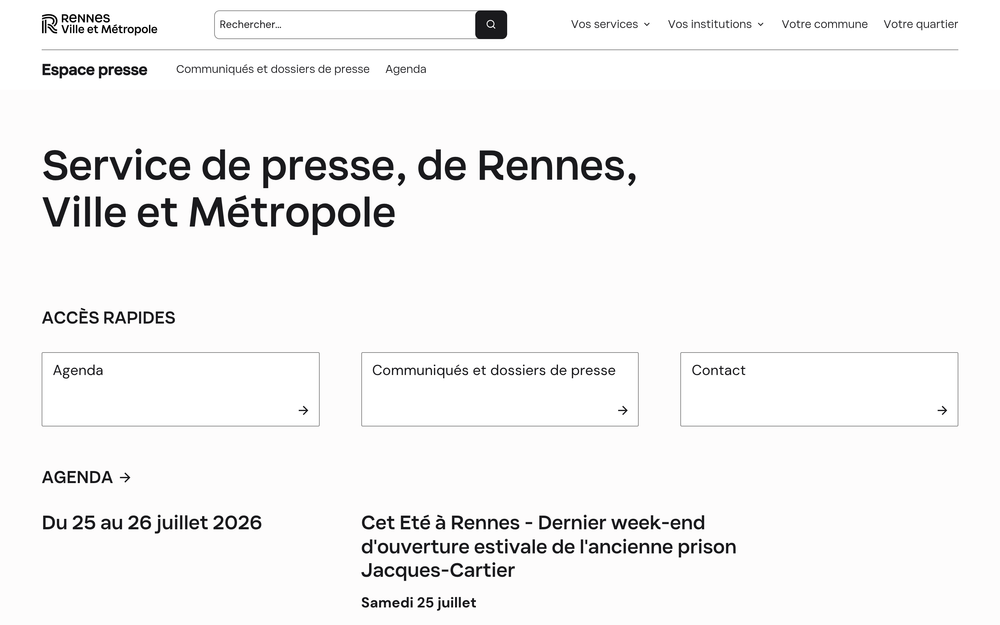
Task: Open Communiqués et dossiers de presse in the sub-navigation
Action: click(273, 69)
